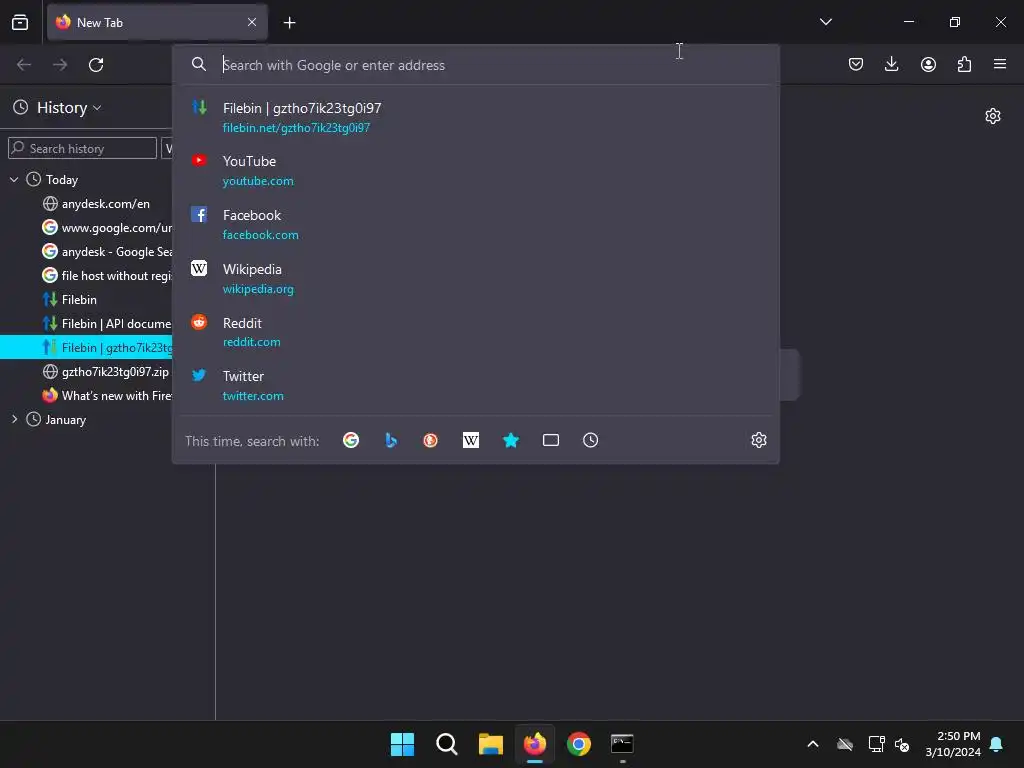1024x768 pixels.
Task: Choose the Wikipedia suggestion
Action: [x=475, y=279]
